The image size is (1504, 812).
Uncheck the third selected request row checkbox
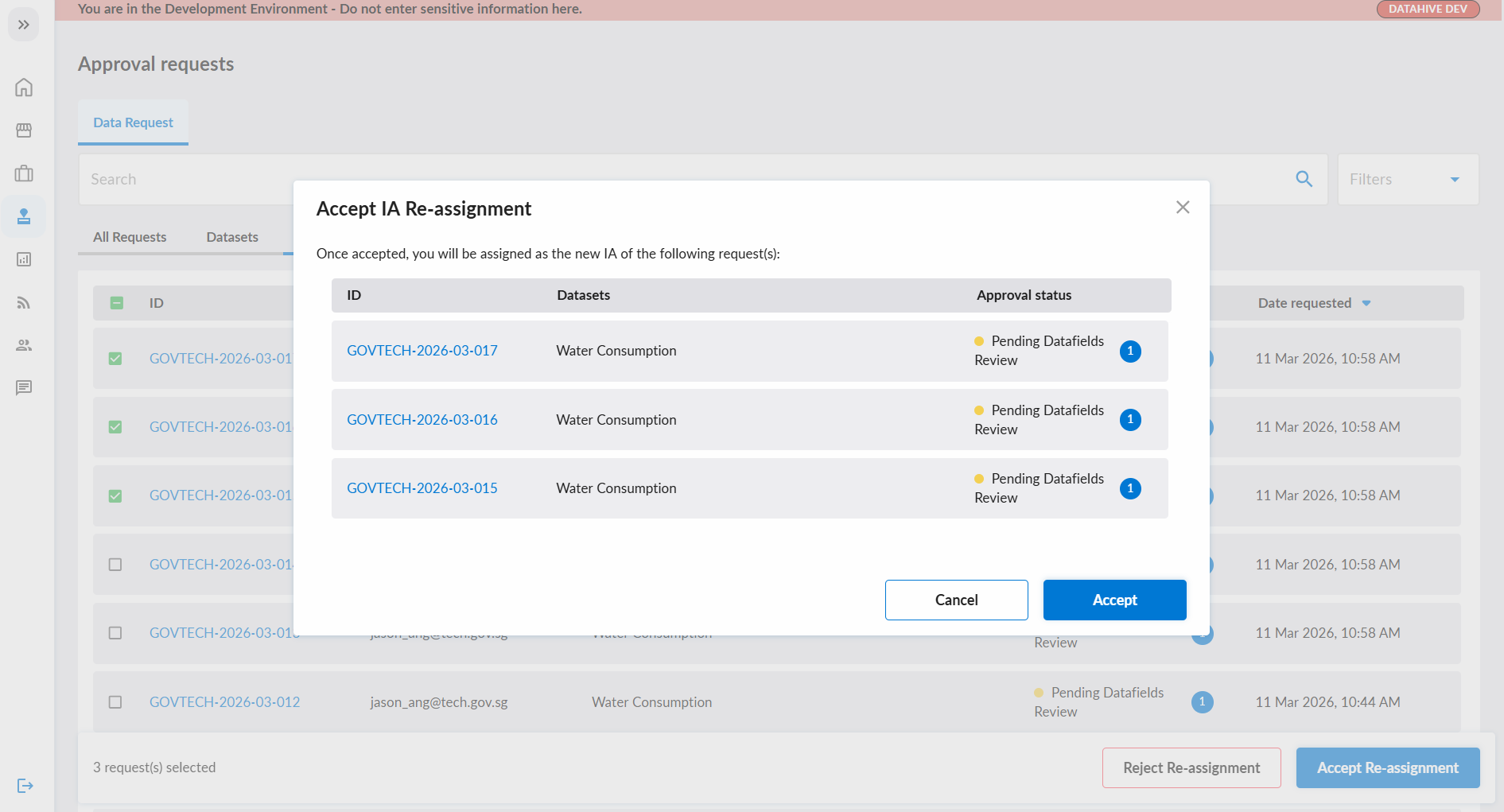[115, 495]
